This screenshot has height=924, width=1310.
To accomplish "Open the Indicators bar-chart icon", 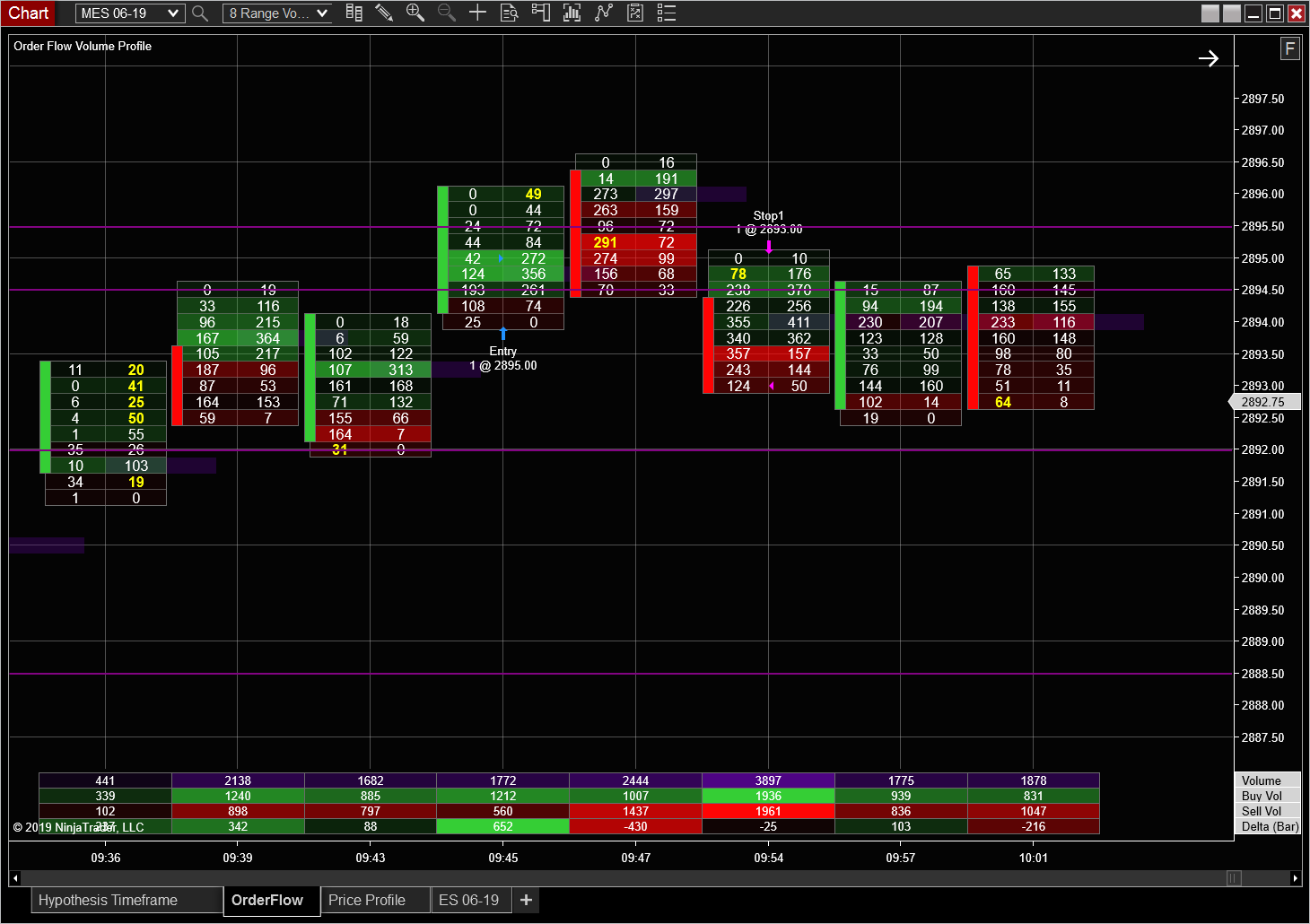I will (x=572, y=13).
